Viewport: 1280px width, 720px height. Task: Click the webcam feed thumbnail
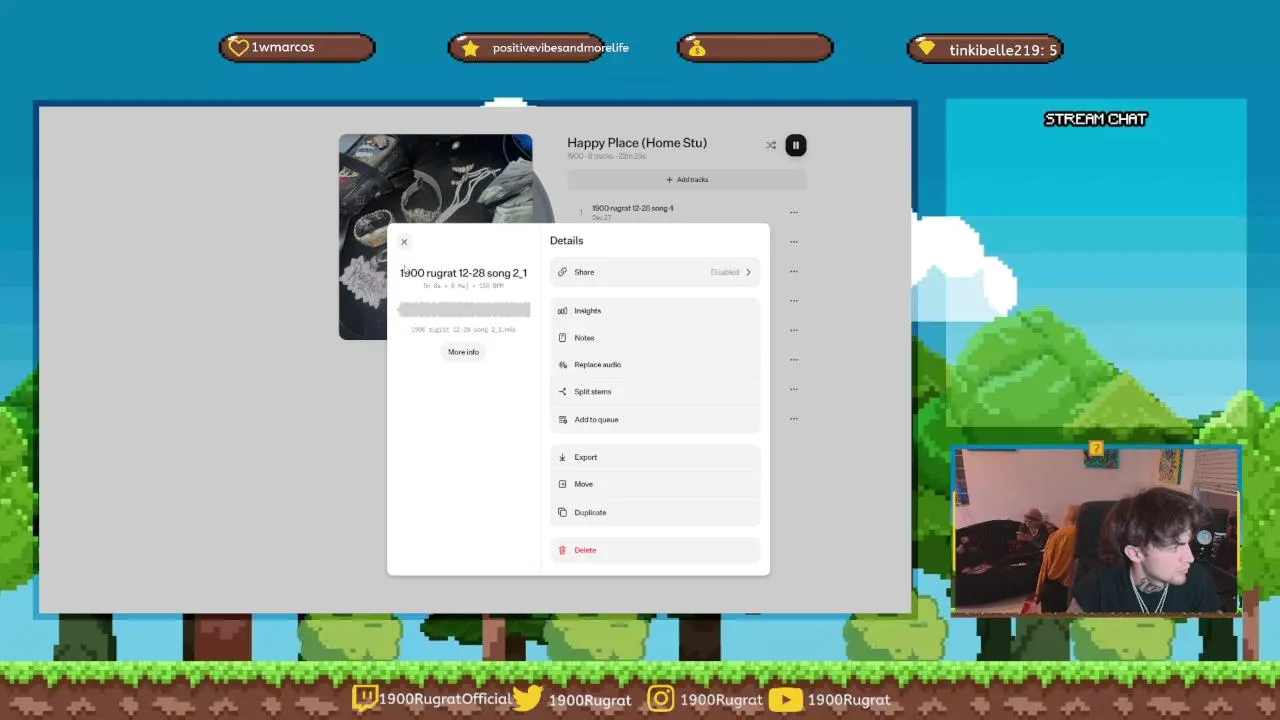[1096, 531]
